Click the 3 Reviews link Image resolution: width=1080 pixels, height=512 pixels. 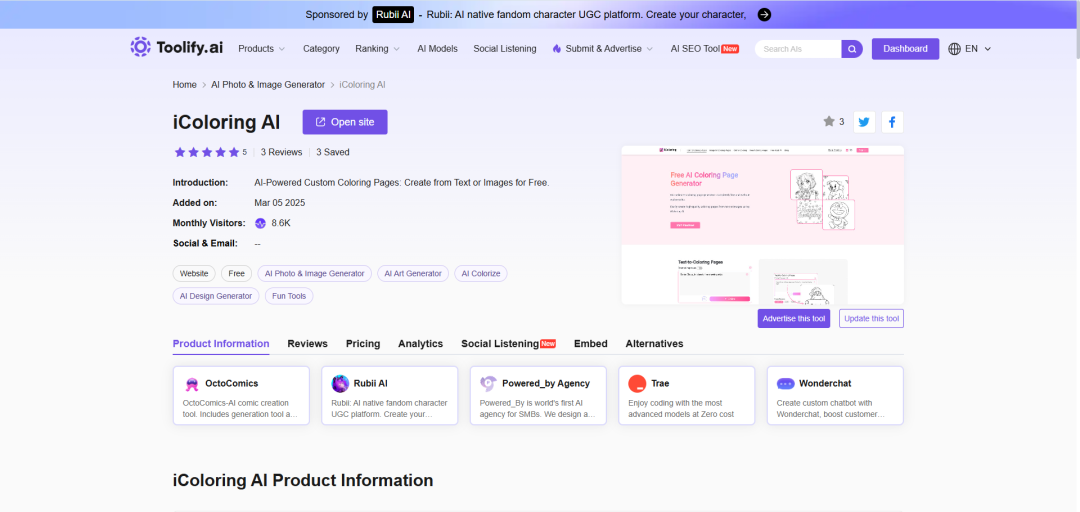(281, 152)
